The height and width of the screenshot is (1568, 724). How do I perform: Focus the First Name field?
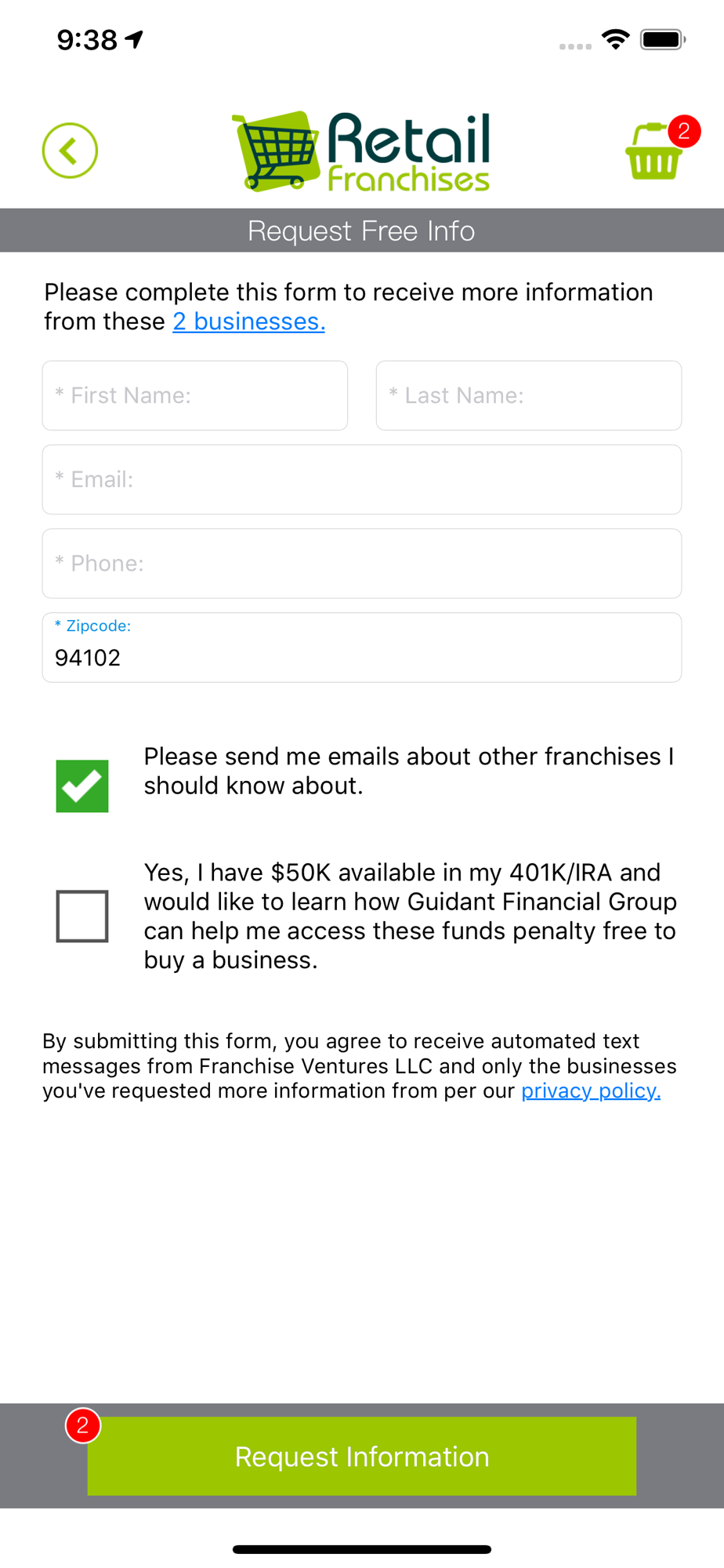click(x=195, y=395)
